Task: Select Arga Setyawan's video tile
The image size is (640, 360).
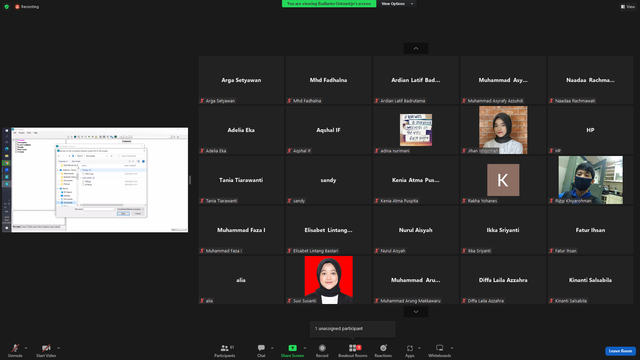Action: coord(241,80)
